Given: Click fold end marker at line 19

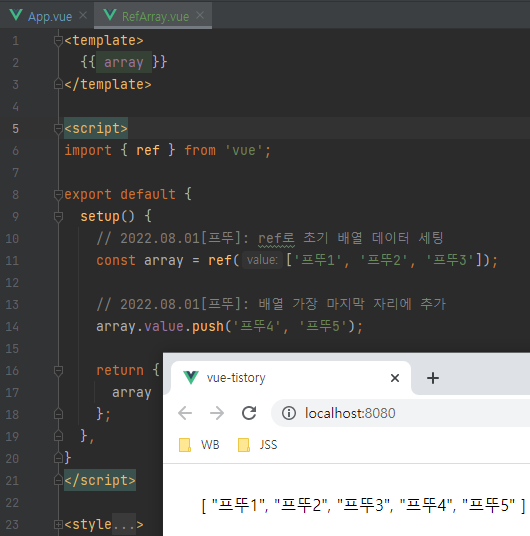Looking at the screenshot, I should tap(58, 436).
